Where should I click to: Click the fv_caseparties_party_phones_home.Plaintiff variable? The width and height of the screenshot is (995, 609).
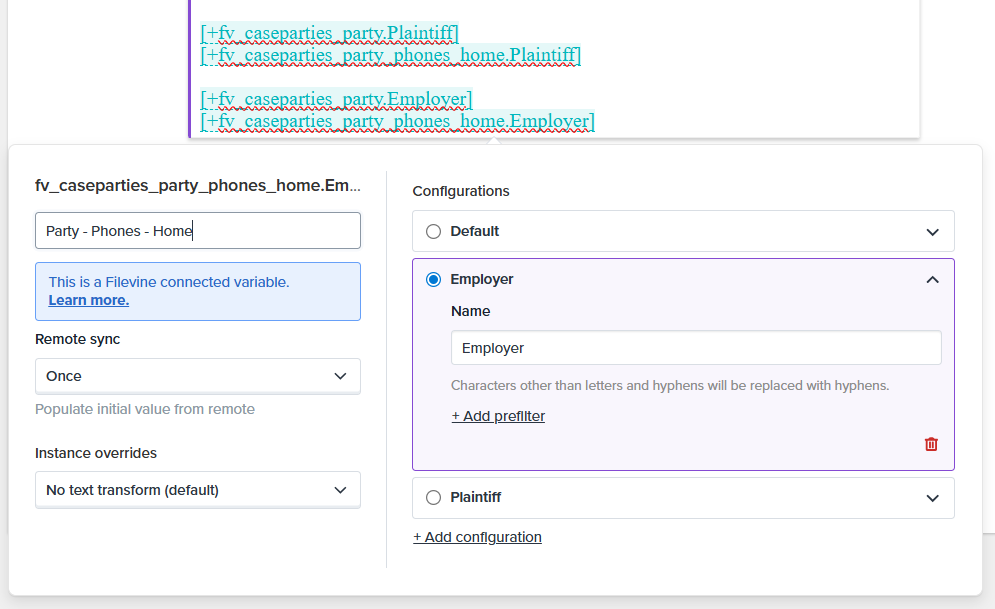pyautogui.click(x=390, y=55)
